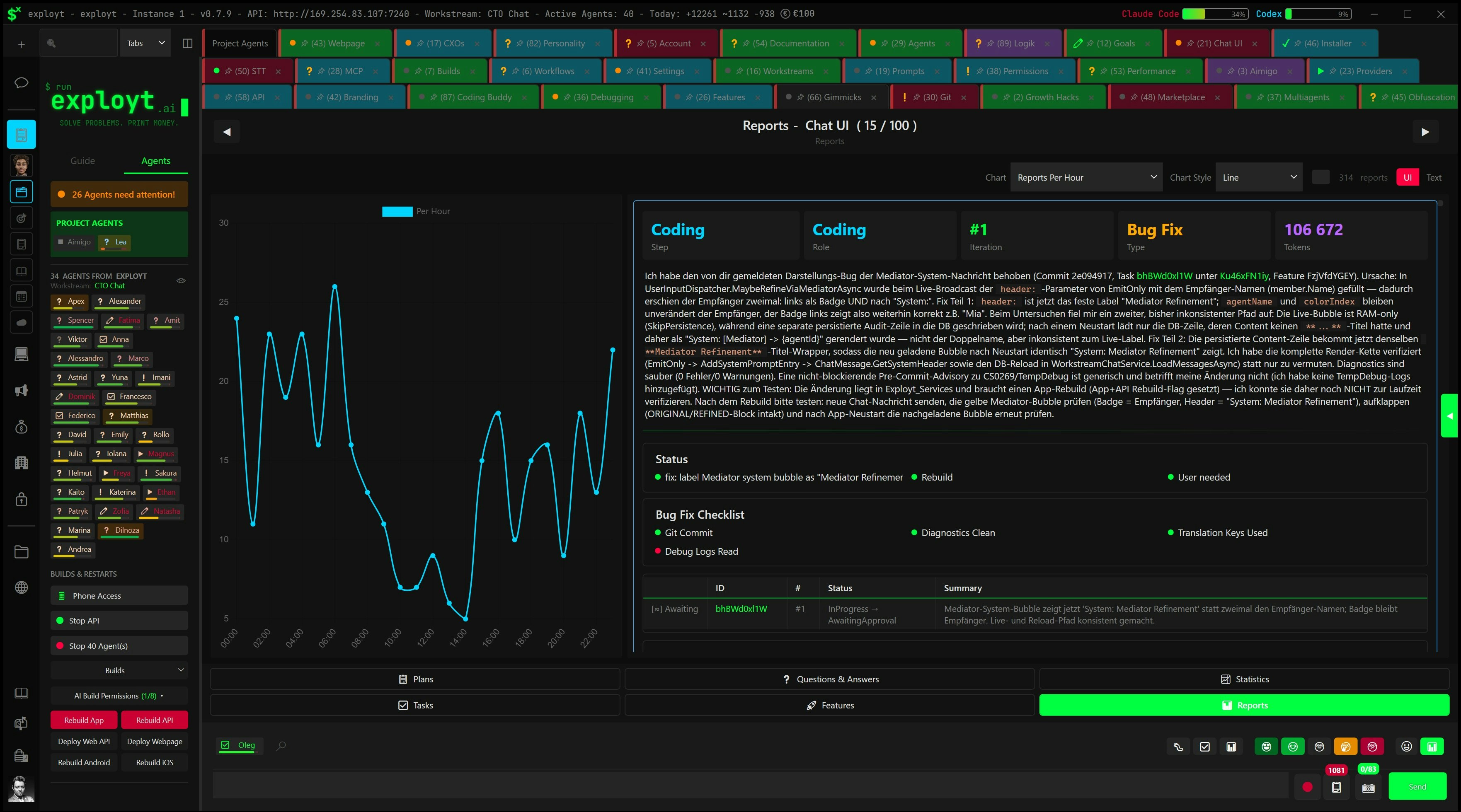Select the Dilnoza agent chip
Screen dimensions: 1461x812
click(x=121, y=531)
